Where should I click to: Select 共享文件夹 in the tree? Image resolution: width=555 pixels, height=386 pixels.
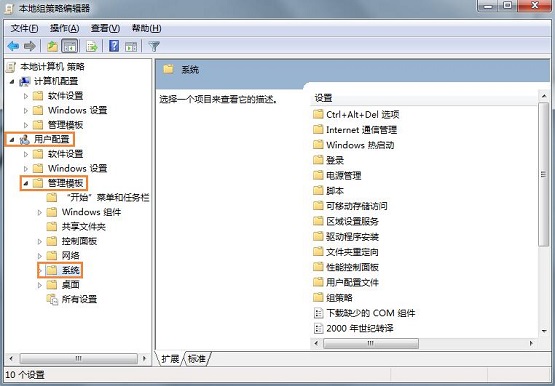(84, 227)
